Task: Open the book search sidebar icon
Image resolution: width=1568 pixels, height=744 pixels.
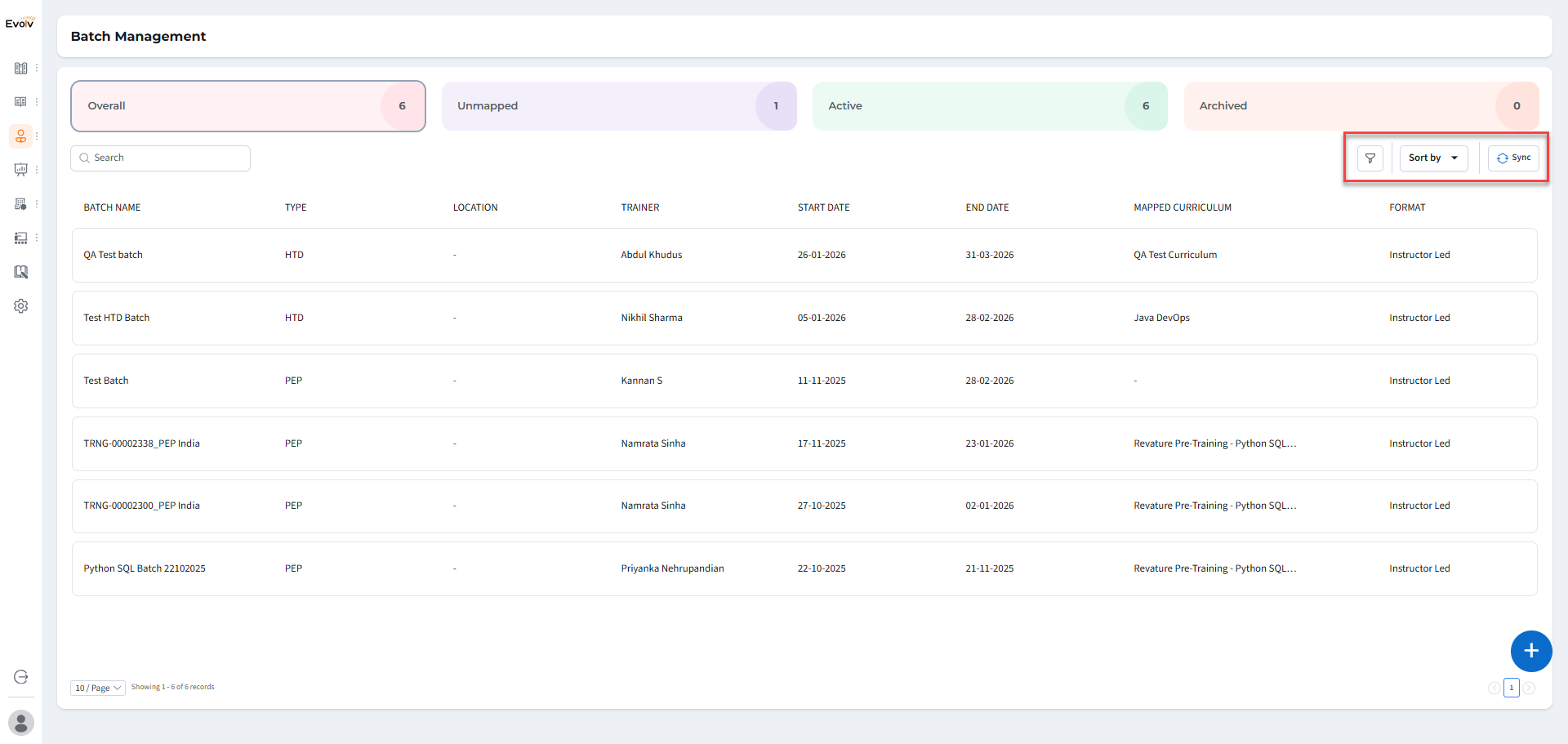Action: [21, 272]
